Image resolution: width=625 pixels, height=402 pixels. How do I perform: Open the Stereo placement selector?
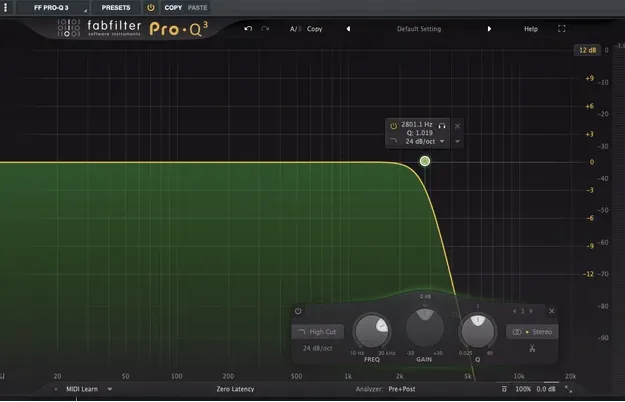(x=532, y=331)
